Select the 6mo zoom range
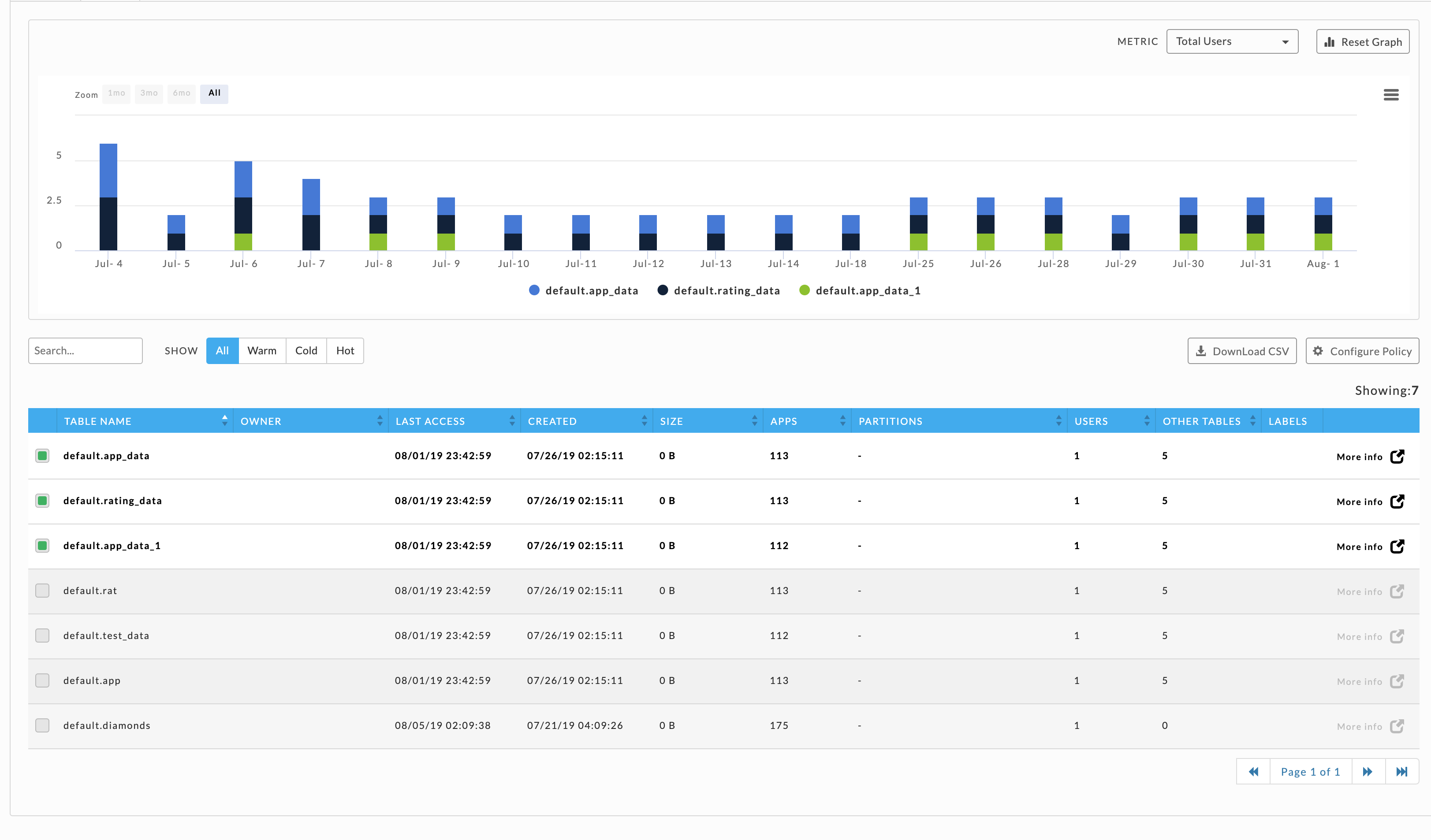This screenshot has height=840, width=1431. click(182, 93)
